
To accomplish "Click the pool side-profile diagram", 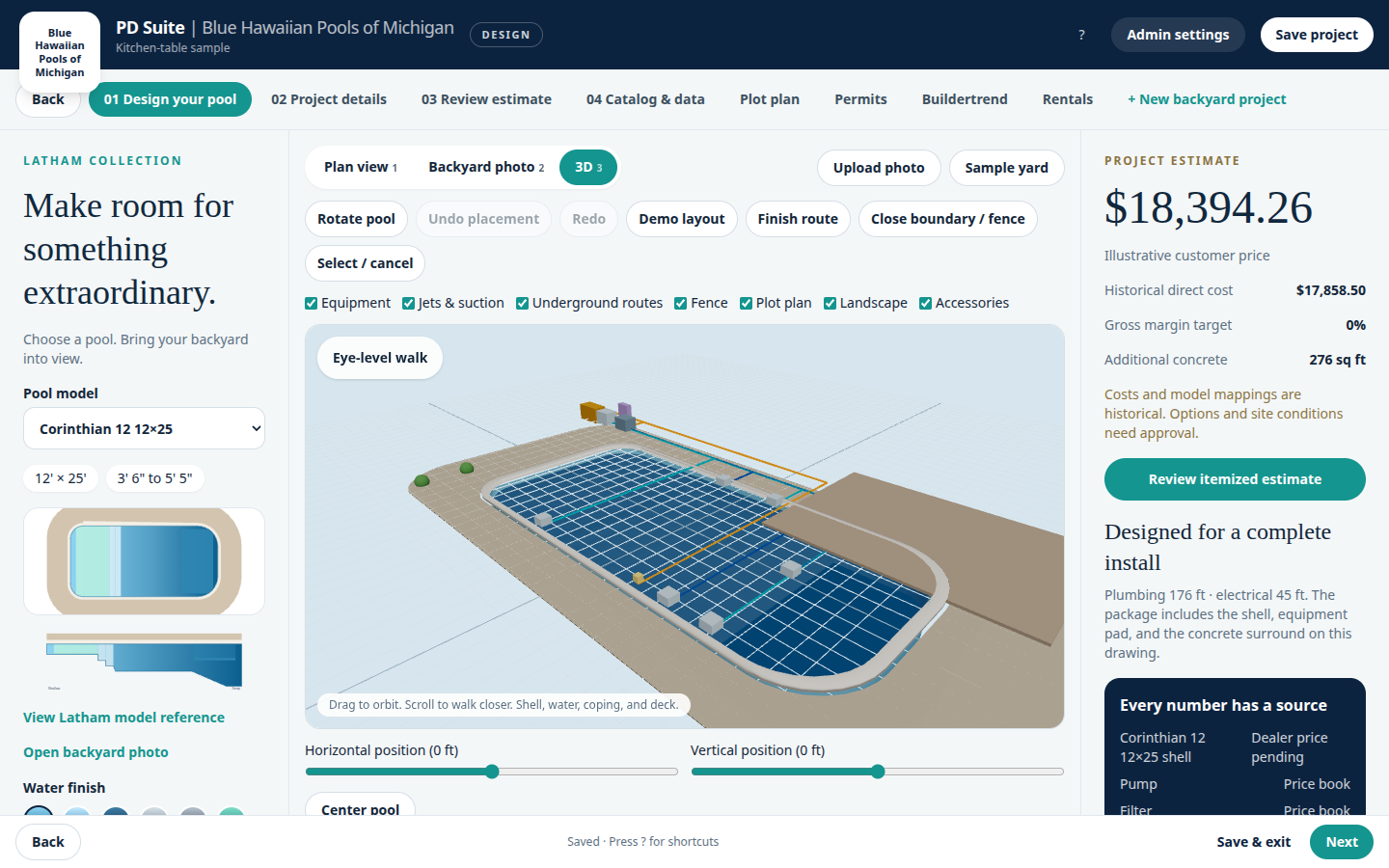I will click(145, 662).
